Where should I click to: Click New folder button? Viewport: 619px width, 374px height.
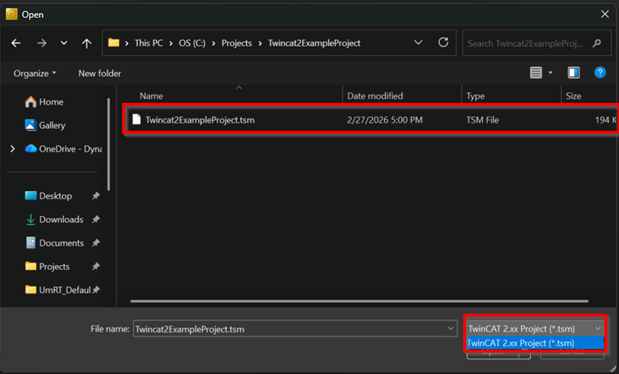99,73
